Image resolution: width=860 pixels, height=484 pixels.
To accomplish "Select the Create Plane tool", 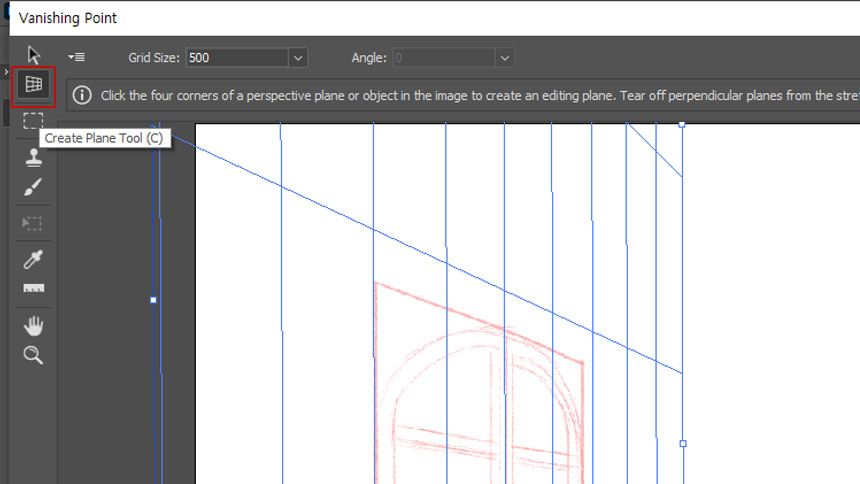I will [33, 85].
